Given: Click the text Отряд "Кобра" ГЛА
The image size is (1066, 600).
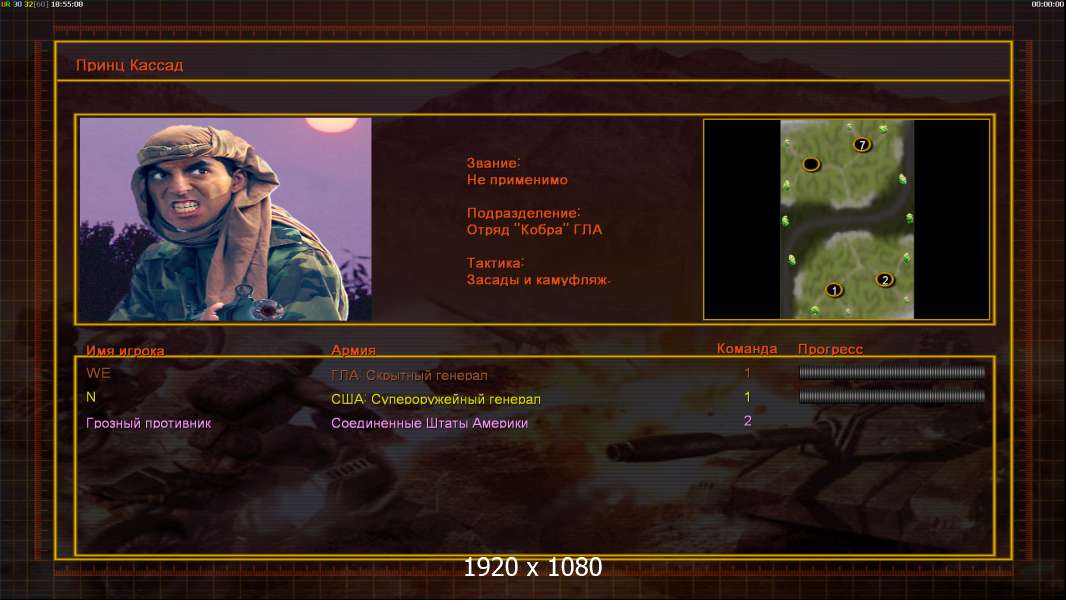Looking at the screenshot, I should 534,230.
